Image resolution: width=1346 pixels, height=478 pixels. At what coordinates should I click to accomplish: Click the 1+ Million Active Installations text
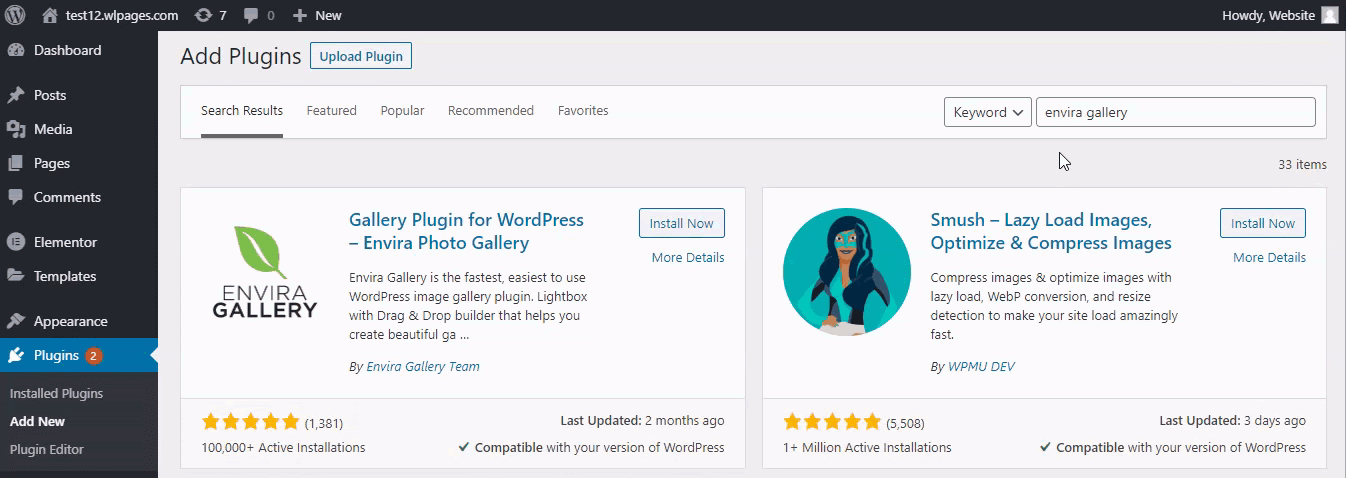(867, 447)
